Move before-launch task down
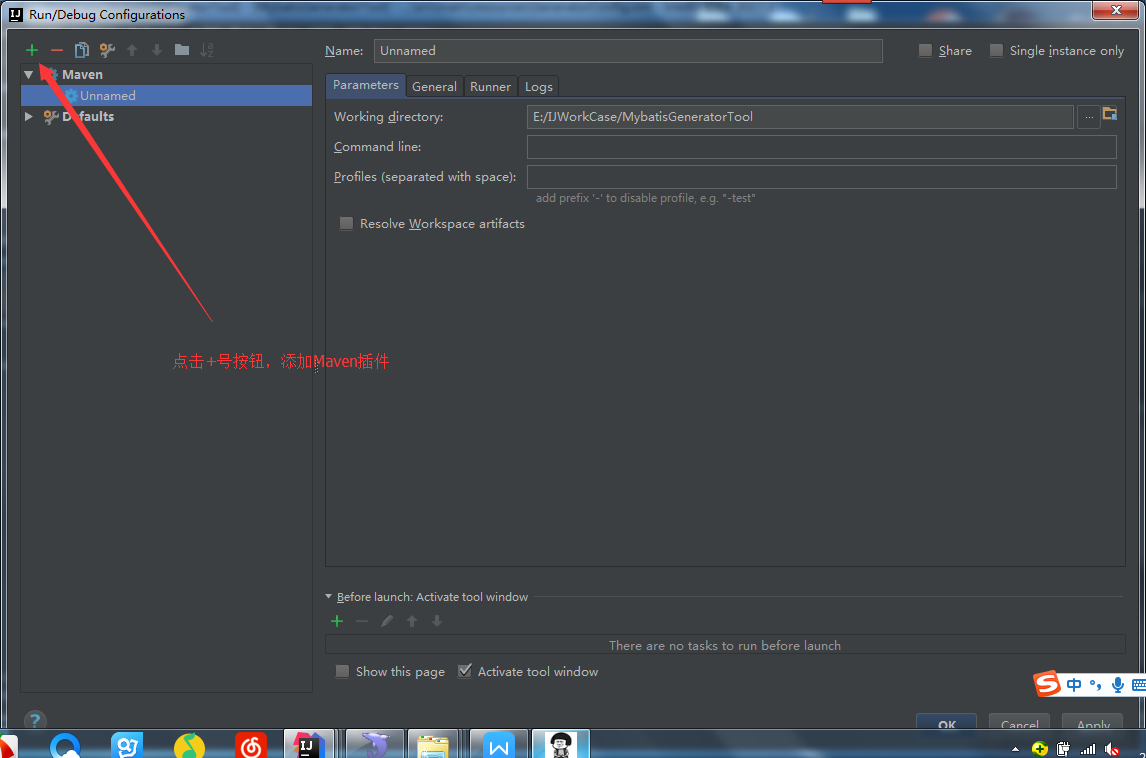Viewport: 1146px width, 758px height. click(437, 621)
